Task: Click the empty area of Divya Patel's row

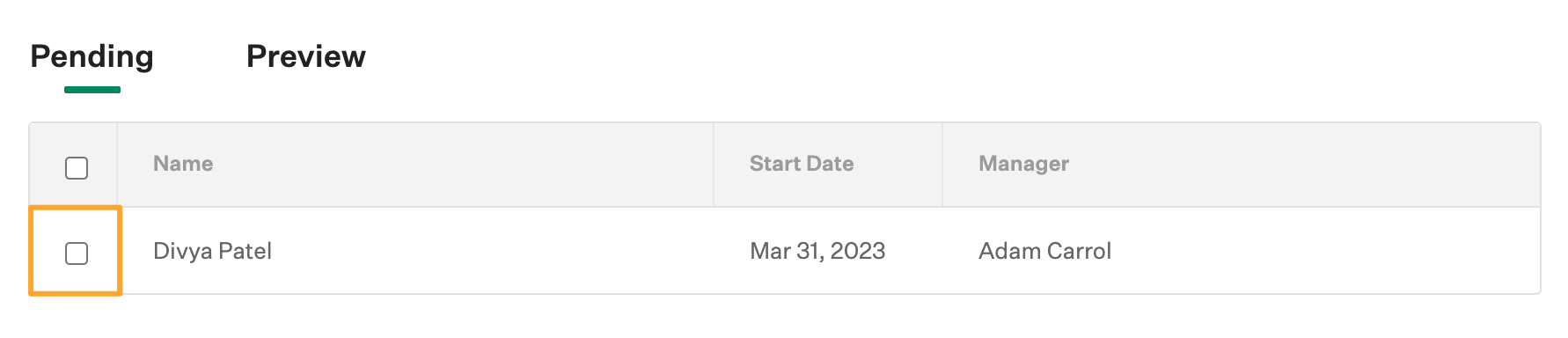Action: coord(1320,251)
